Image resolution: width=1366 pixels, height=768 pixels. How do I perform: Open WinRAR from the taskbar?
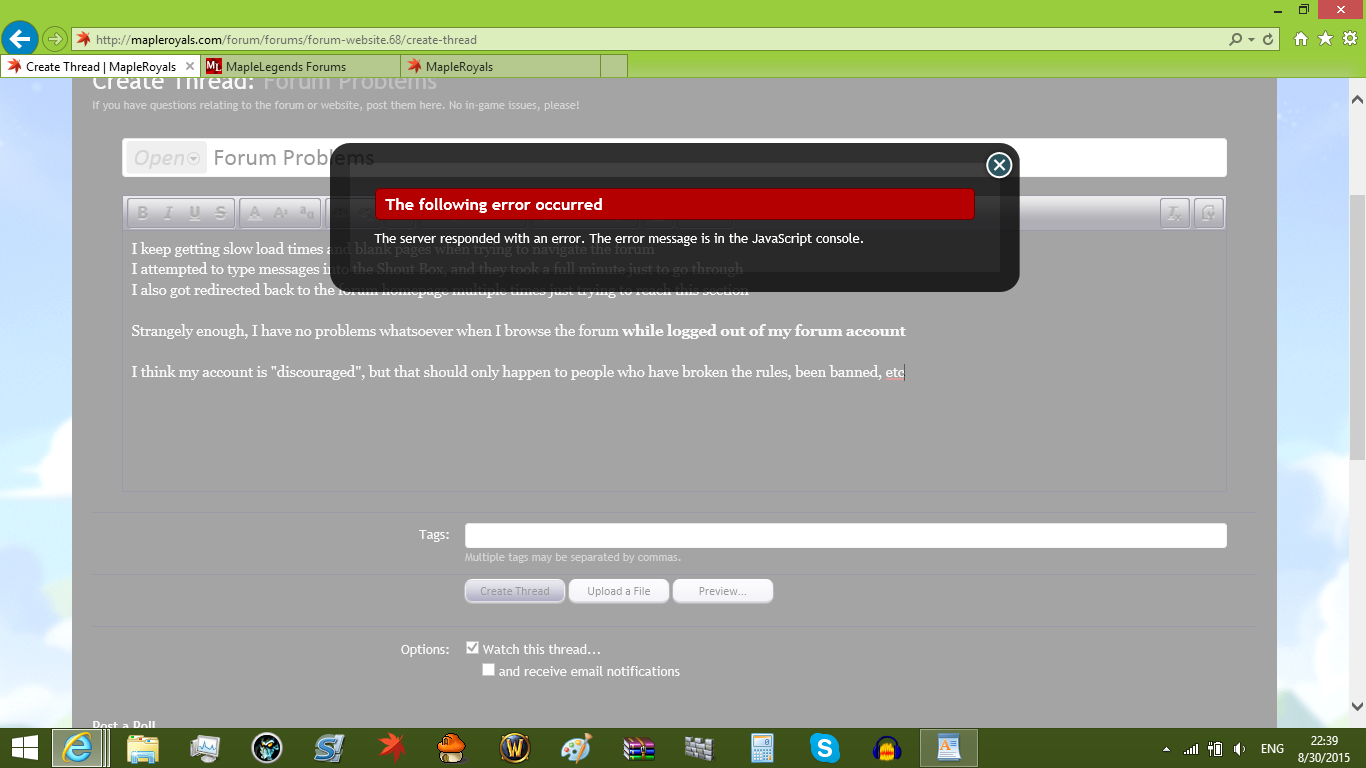point(638,748)
